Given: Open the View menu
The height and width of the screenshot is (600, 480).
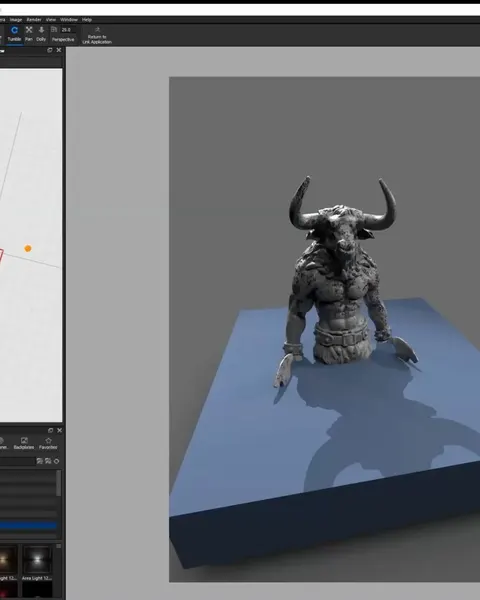Looking at the screenshot, I should (51, 20).
